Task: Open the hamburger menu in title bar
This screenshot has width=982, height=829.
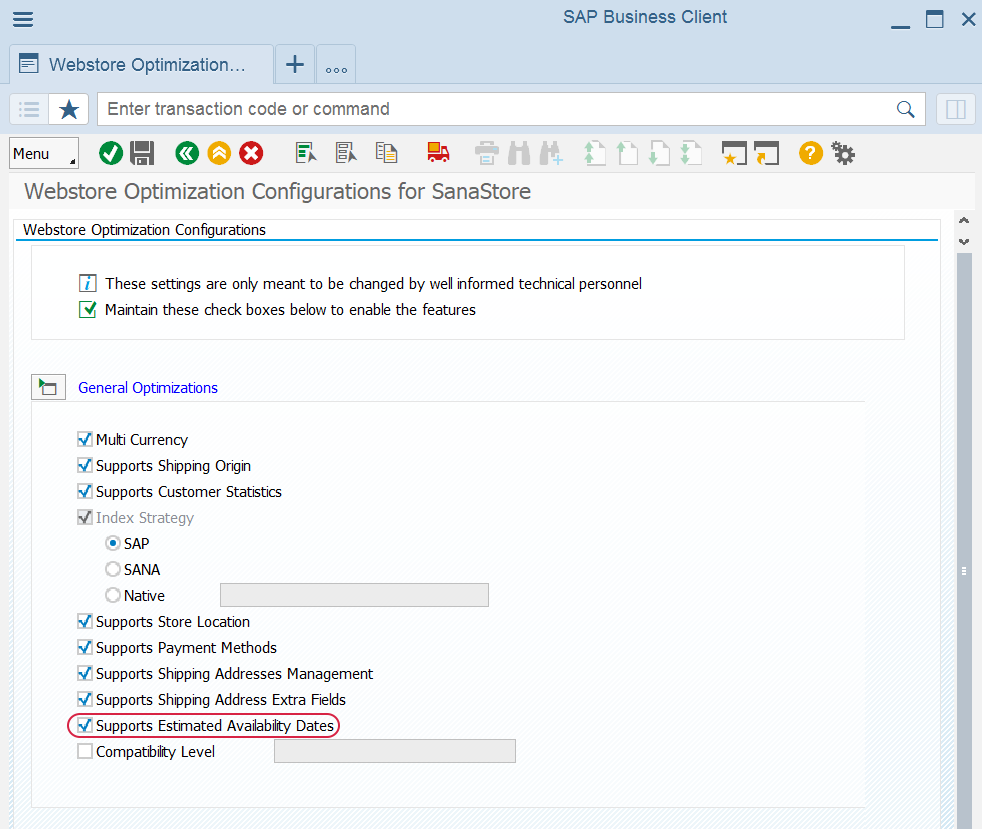Action: pyautogui.click(x=23, y=19)
